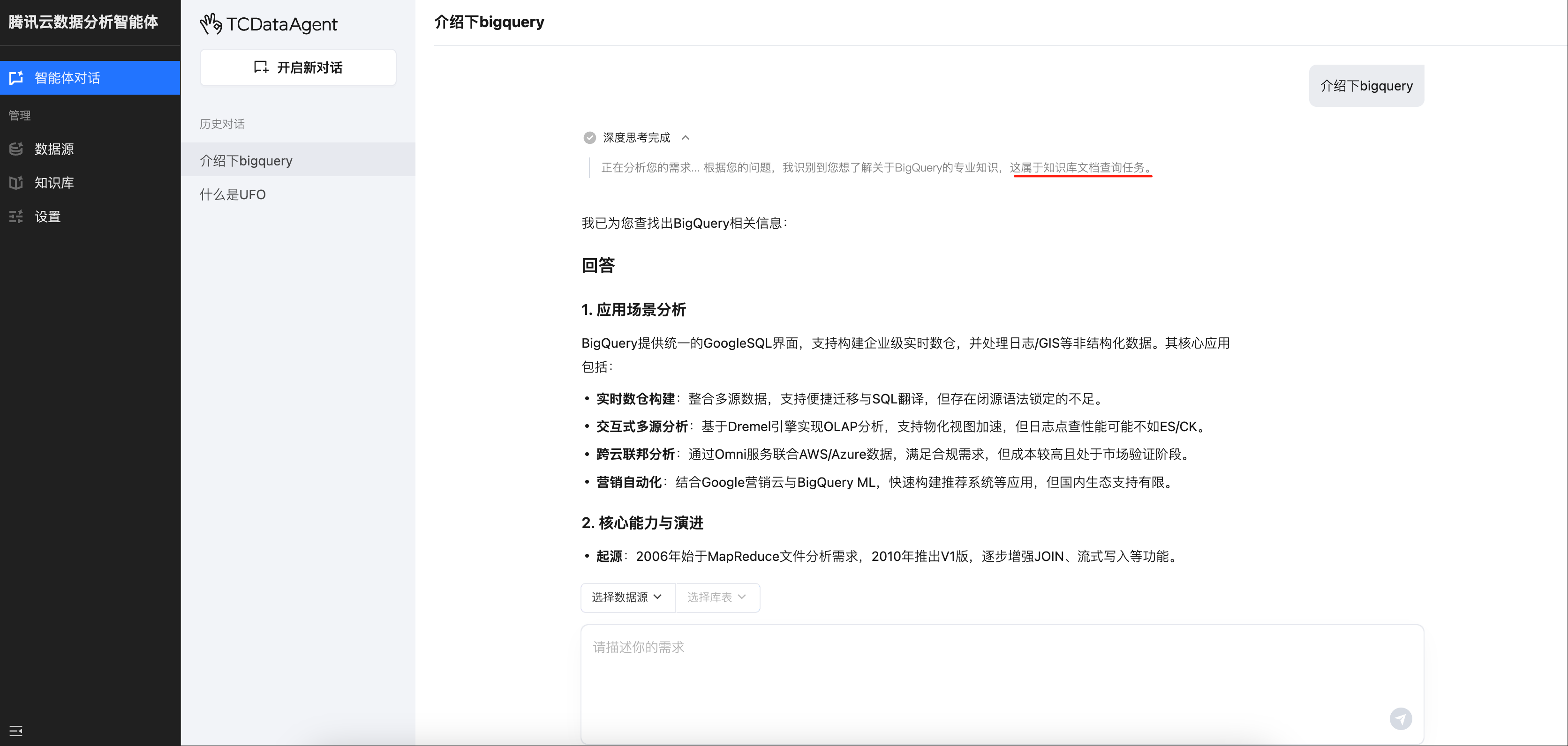1568x746 pixels.
Task: Click the 腾讯云数据分析智能体 title
Action: coord(83,22)
